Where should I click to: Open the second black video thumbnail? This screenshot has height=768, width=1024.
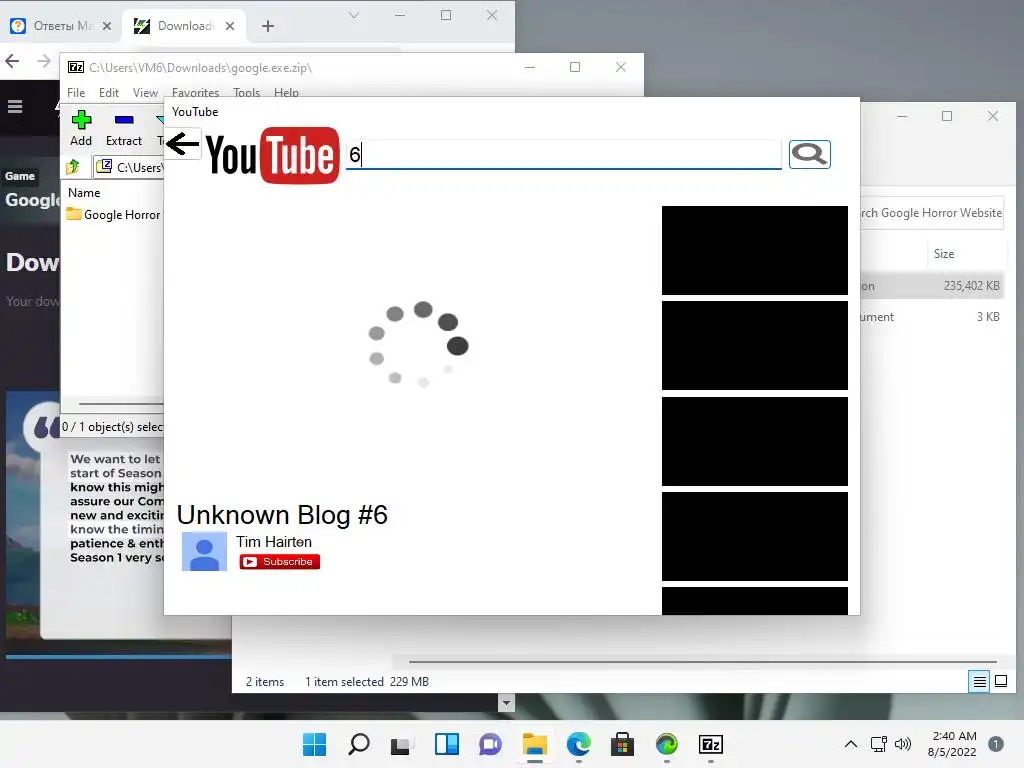point(755,345)
